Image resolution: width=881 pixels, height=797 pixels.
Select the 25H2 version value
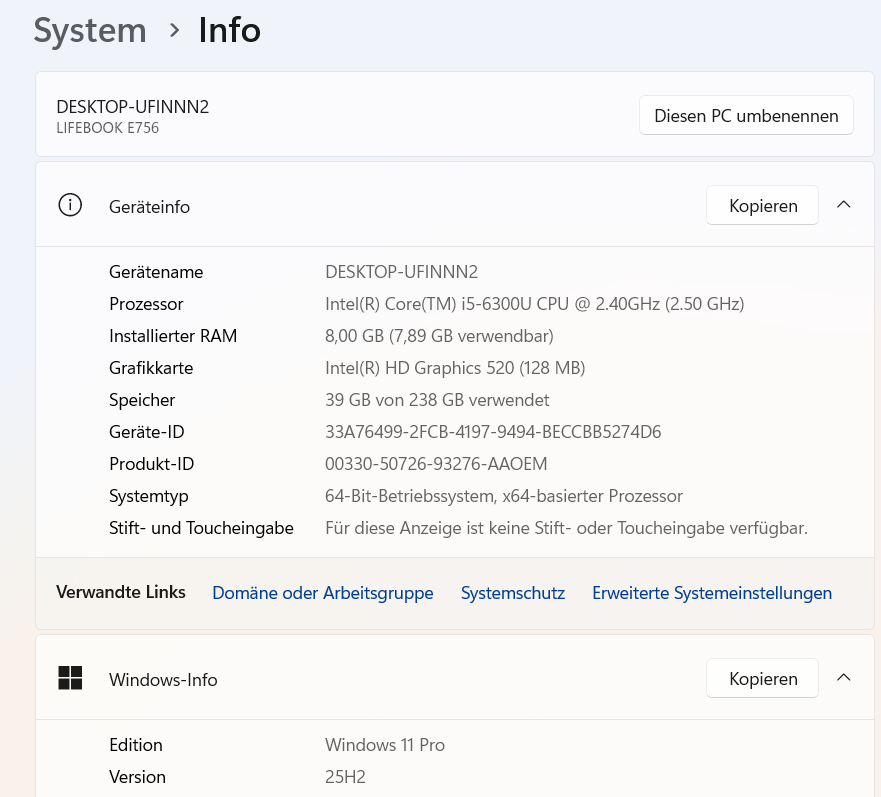(x=346, y=777)
